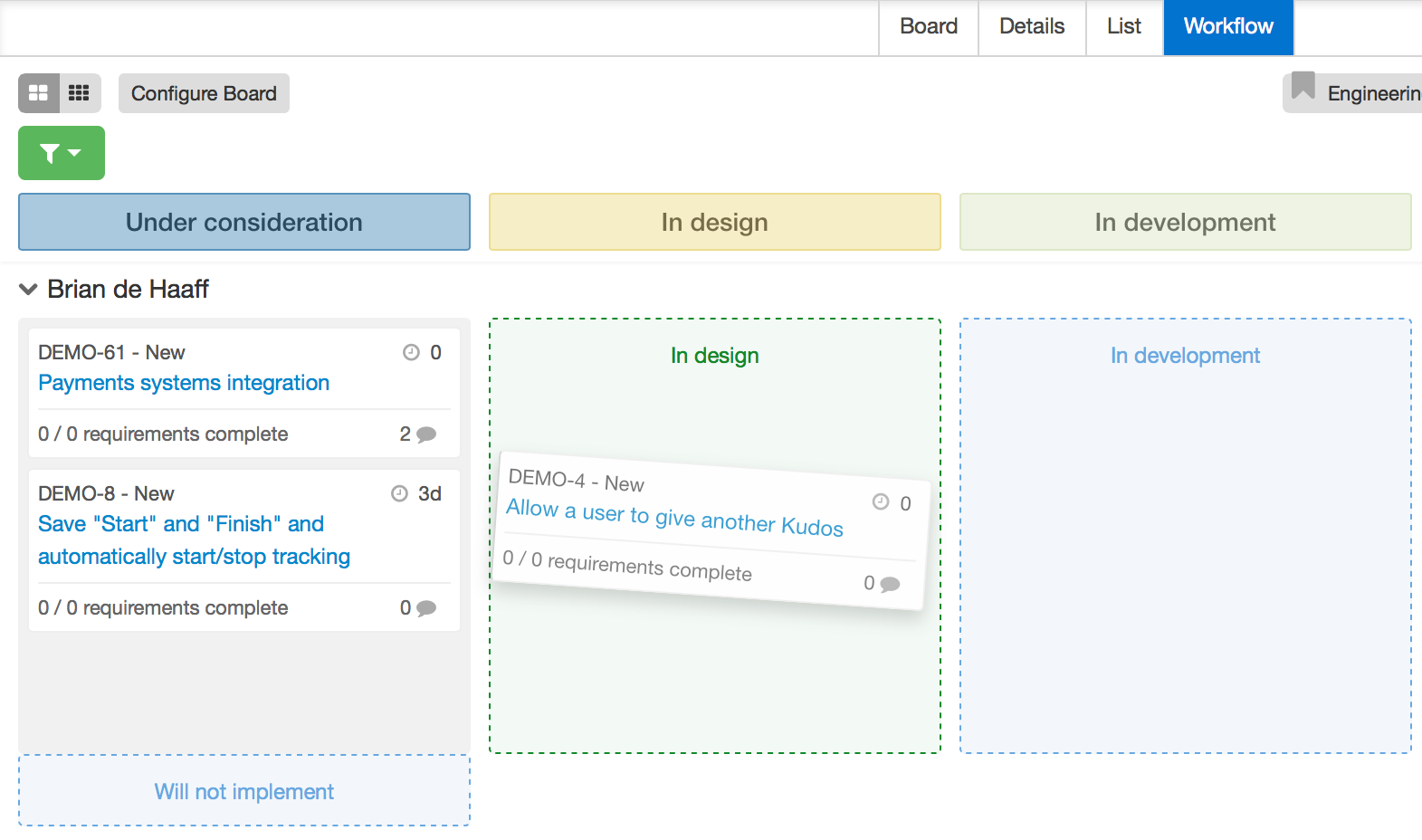Collapse the Brian de Haaff section
This screenshot has height=840, width=1422.
(28, 289)
